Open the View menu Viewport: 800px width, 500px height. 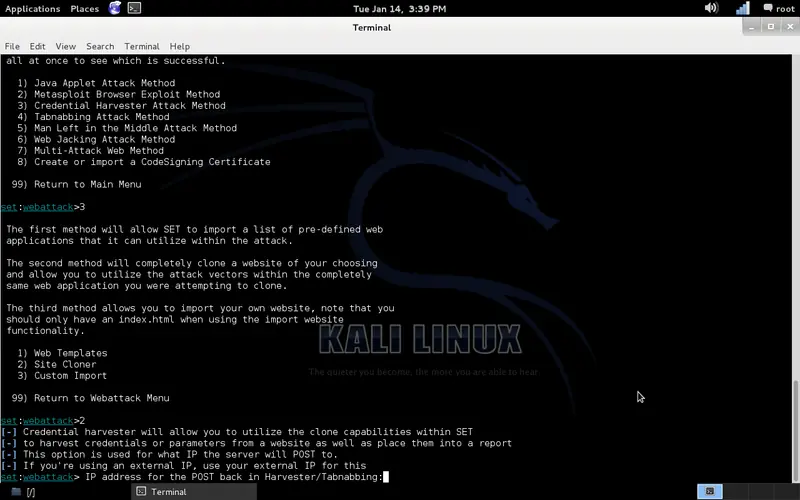point(65,46)
